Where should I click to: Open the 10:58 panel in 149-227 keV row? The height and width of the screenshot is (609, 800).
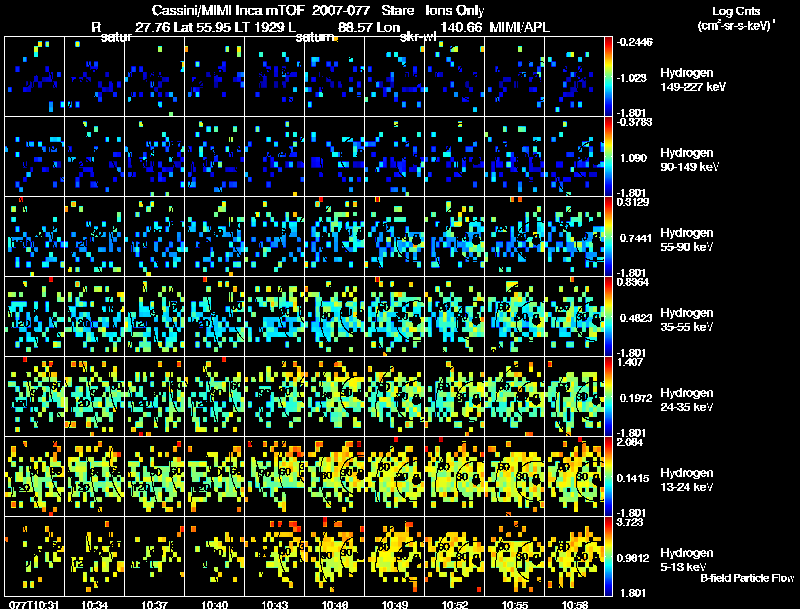574,77
